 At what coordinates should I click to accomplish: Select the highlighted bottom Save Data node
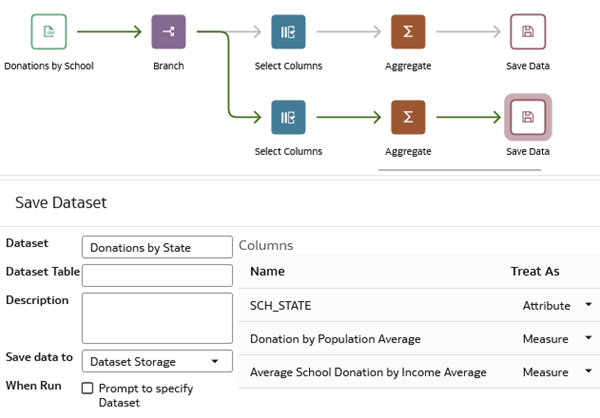click(527, 117)
